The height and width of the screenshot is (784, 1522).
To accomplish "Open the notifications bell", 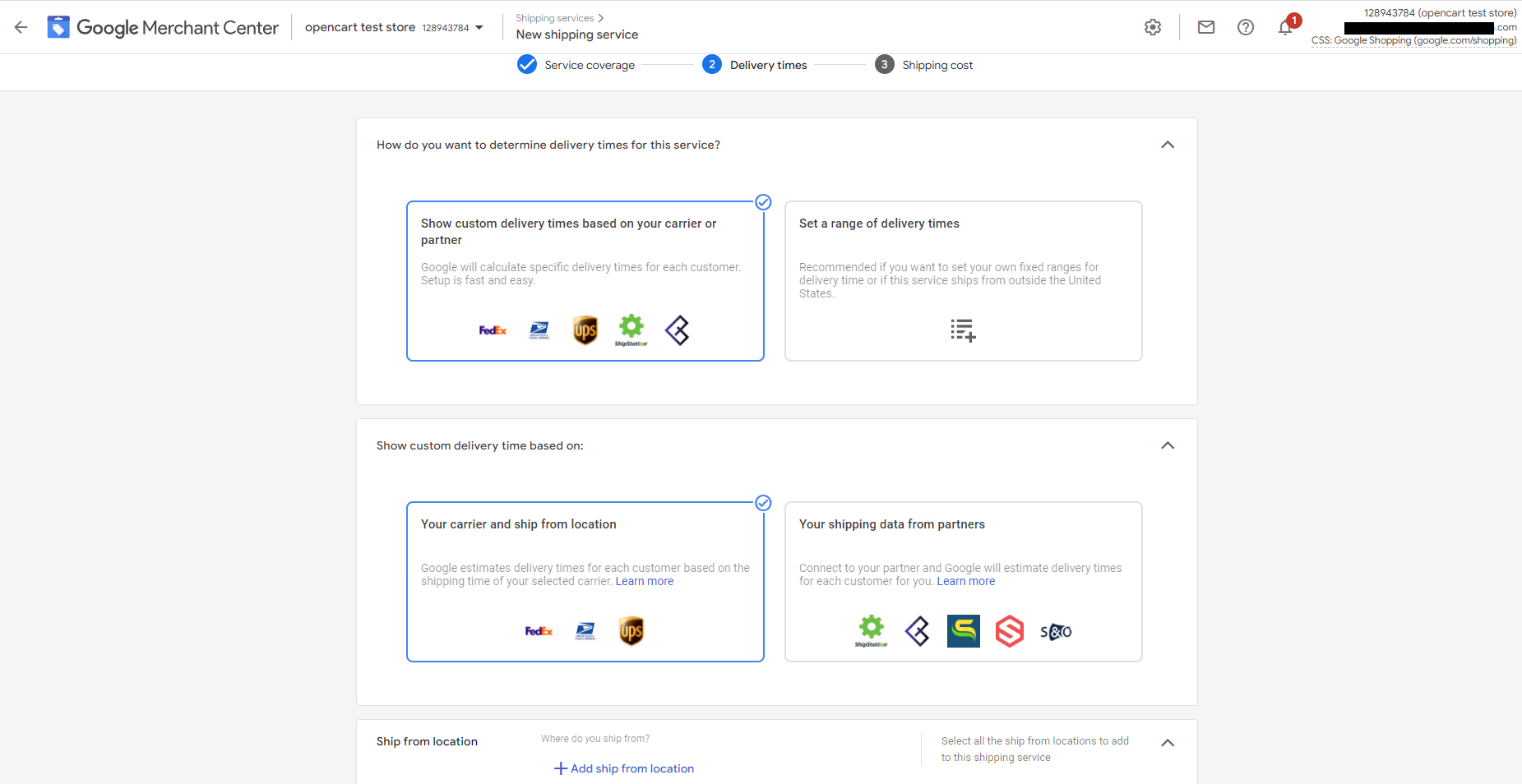I will point(1284,27).
